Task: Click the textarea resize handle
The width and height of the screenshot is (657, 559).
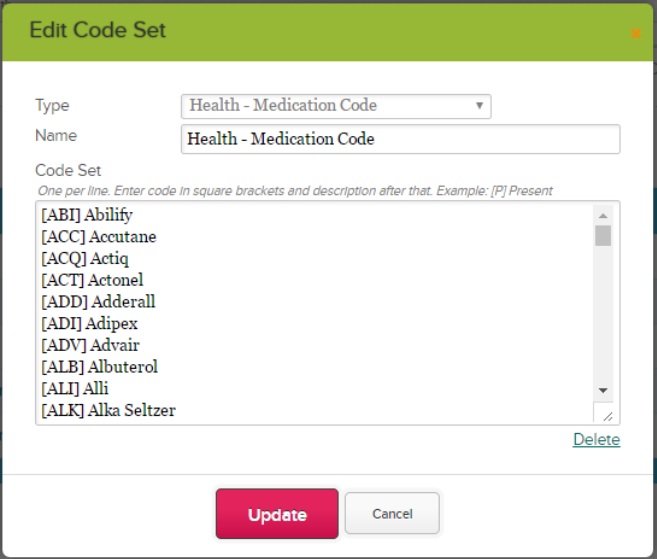Action: point(607,416)
